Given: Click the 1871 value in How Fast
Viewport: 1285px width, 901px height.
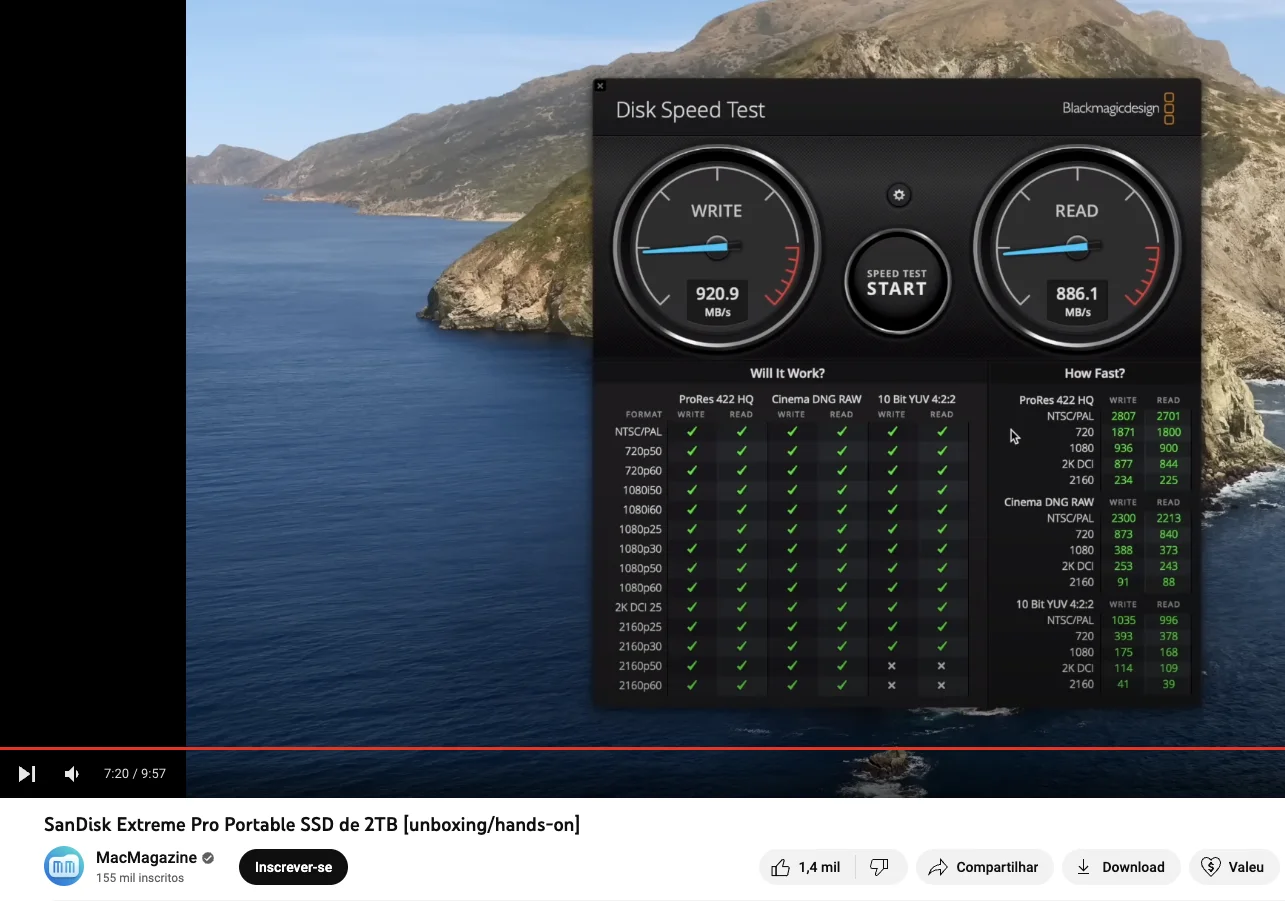Looking at the screenshot, I should (x=1123, y=432).
